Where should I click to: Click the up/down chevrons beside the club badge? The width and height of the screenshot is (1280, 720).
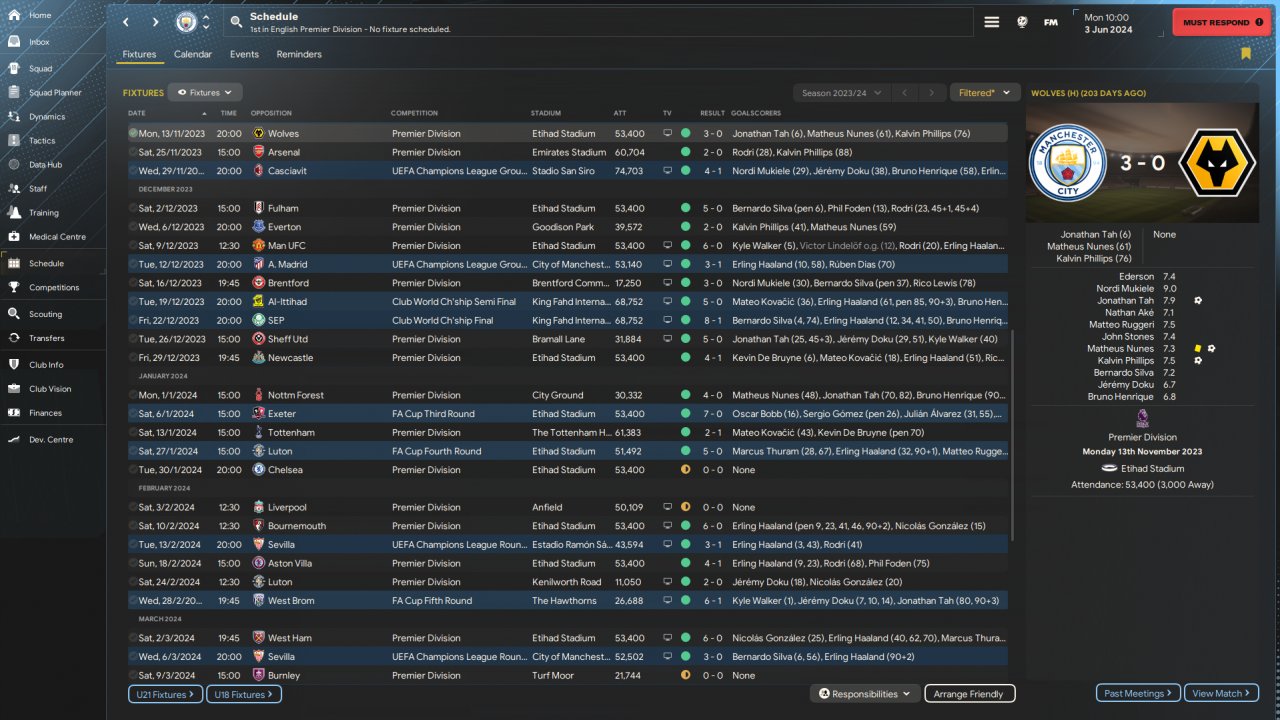[207, 22]
